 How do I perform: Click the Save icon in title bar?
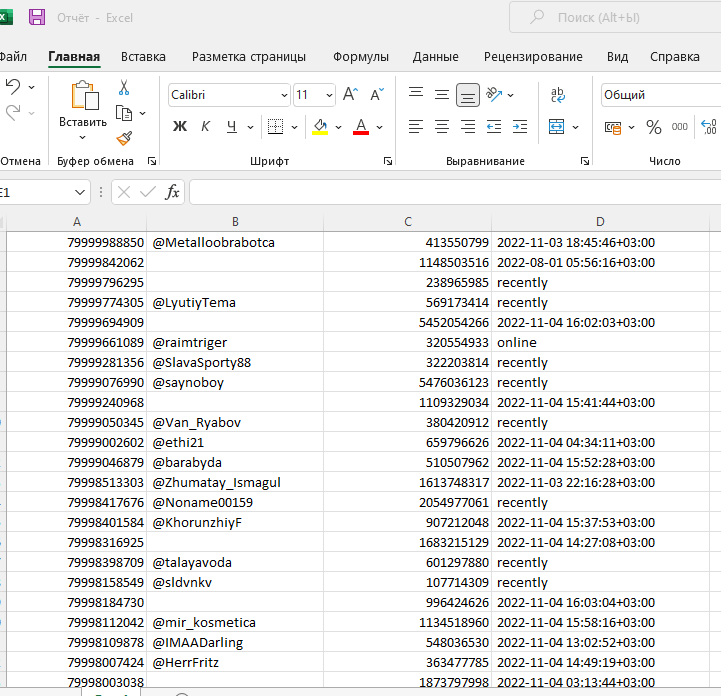[37, 17]
